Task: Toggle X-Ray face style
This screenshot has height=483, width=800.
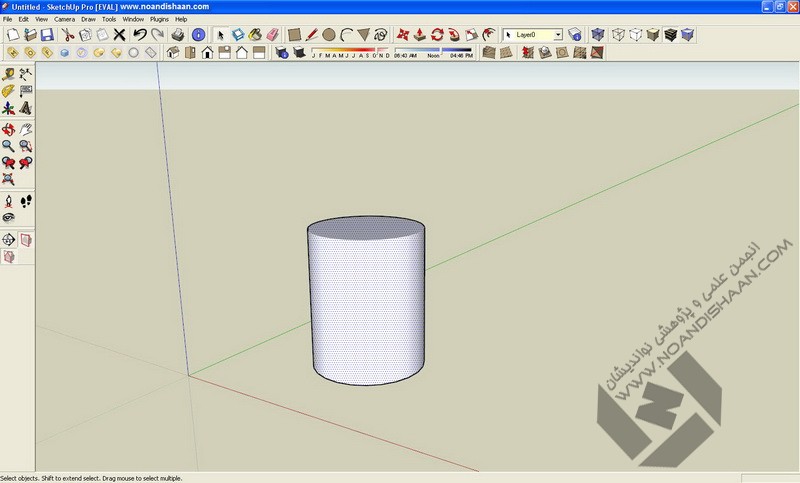Action: tap(598, 34)
